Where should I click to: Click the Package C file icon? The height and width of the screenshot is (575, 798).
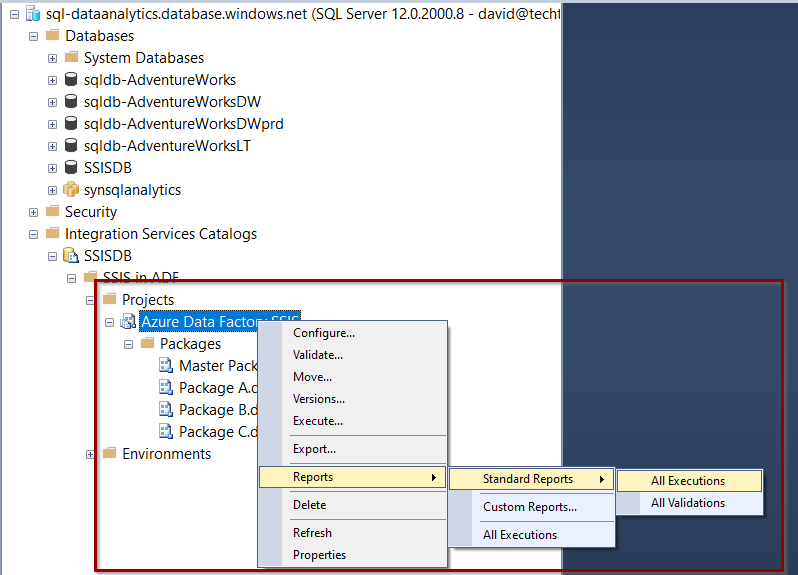(166, 432)
